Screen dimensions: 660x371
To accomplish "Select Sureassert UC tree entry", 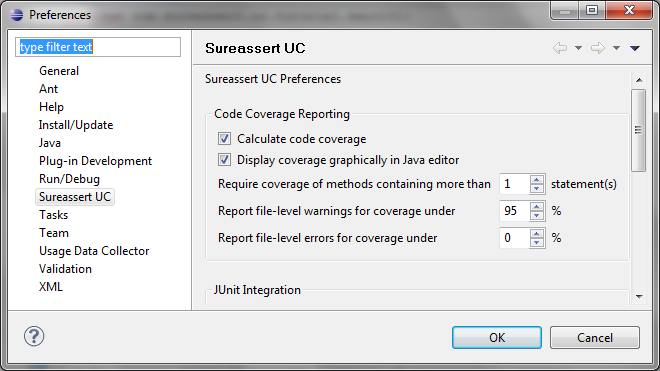I will pyautogui.click(x=75, y=197).
